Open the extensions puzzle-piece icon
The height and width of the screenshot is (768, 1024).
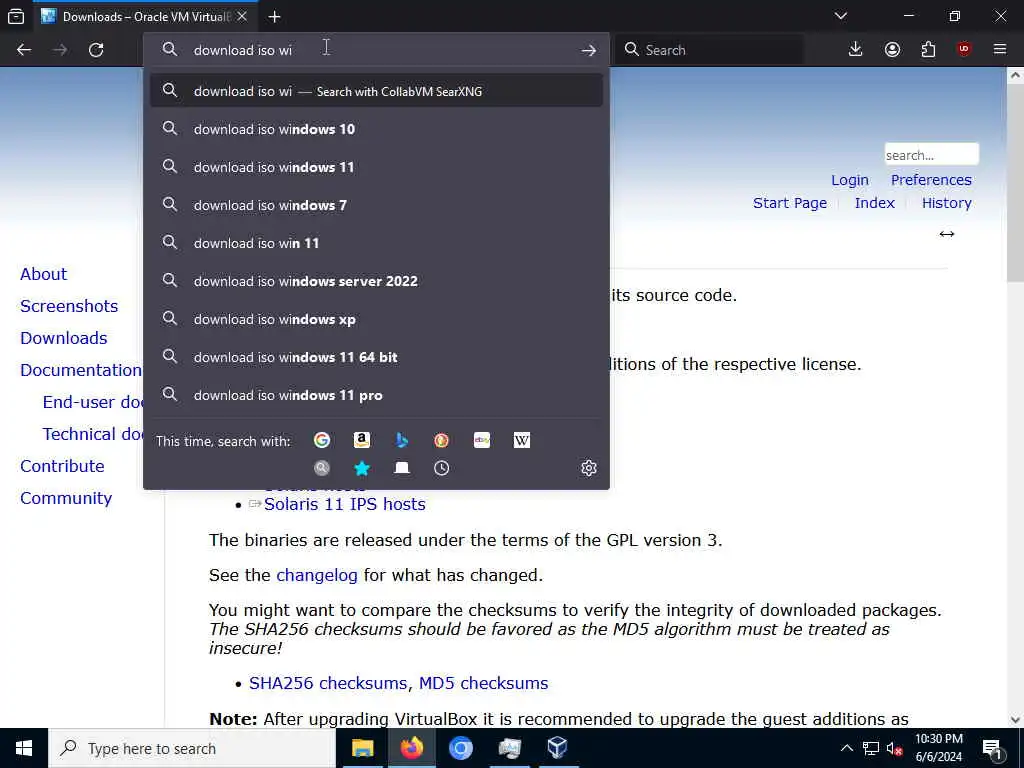tap(928, 50)
